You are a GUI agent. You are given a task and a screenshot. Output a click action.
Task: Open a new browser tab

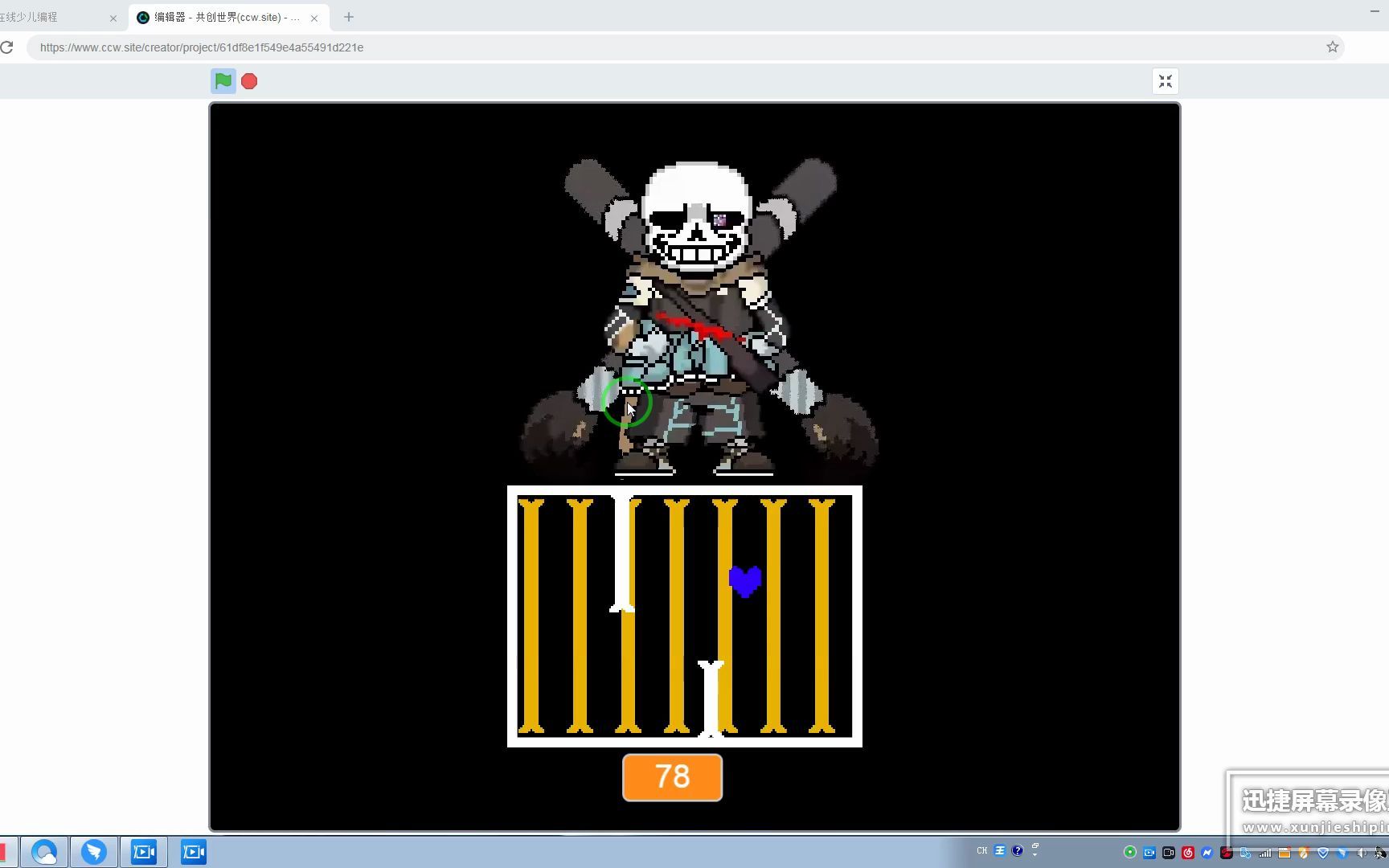point(349,17)
